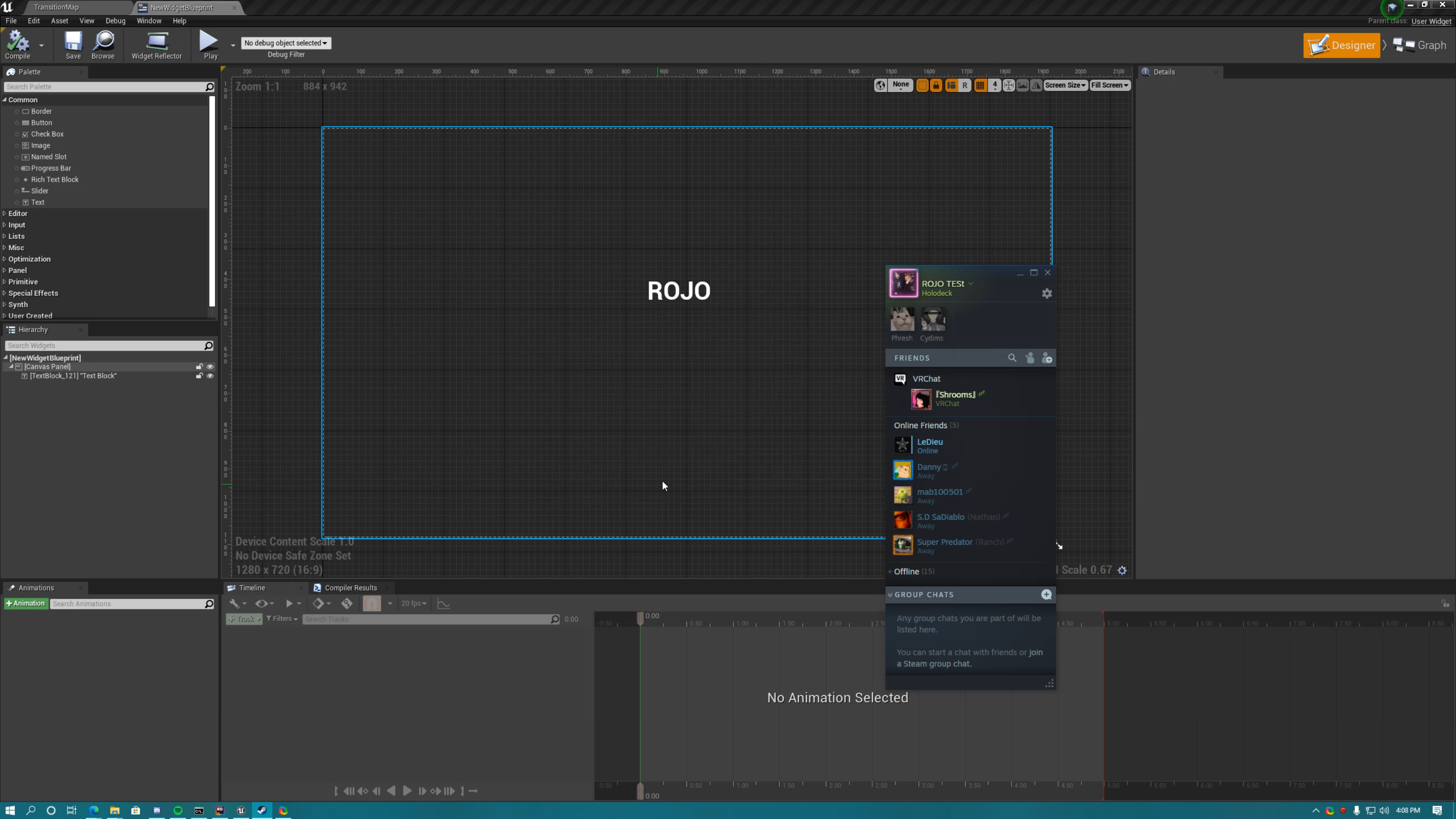Toggle dashed widget outlines button
Image resolution: width=1456 pixels, height=819 pixels.
922,85
